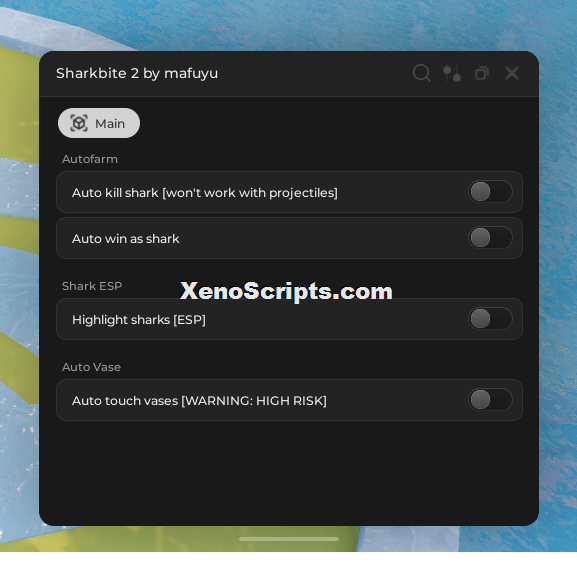Select the Main tab
Screen dimensions: 577x582
[99, 123]
